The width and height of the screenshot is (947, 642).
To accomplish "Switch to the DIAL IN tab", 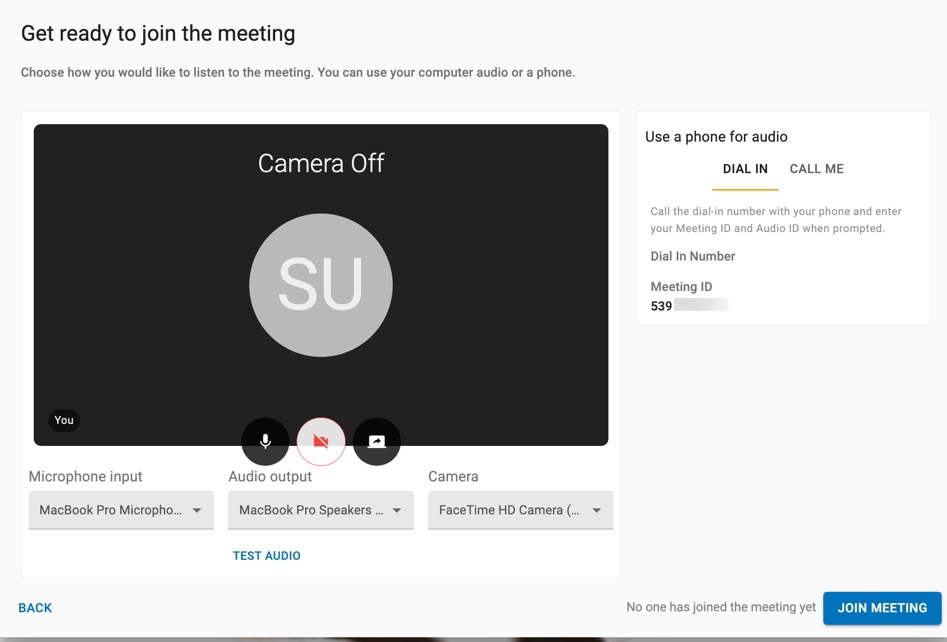I will pos(745,169).
